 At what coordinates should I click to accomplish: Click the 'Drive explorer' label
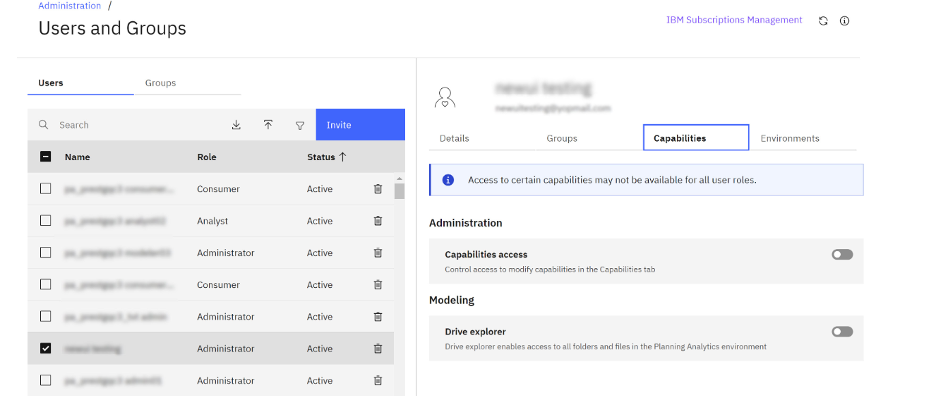click(x=475, y=332)
